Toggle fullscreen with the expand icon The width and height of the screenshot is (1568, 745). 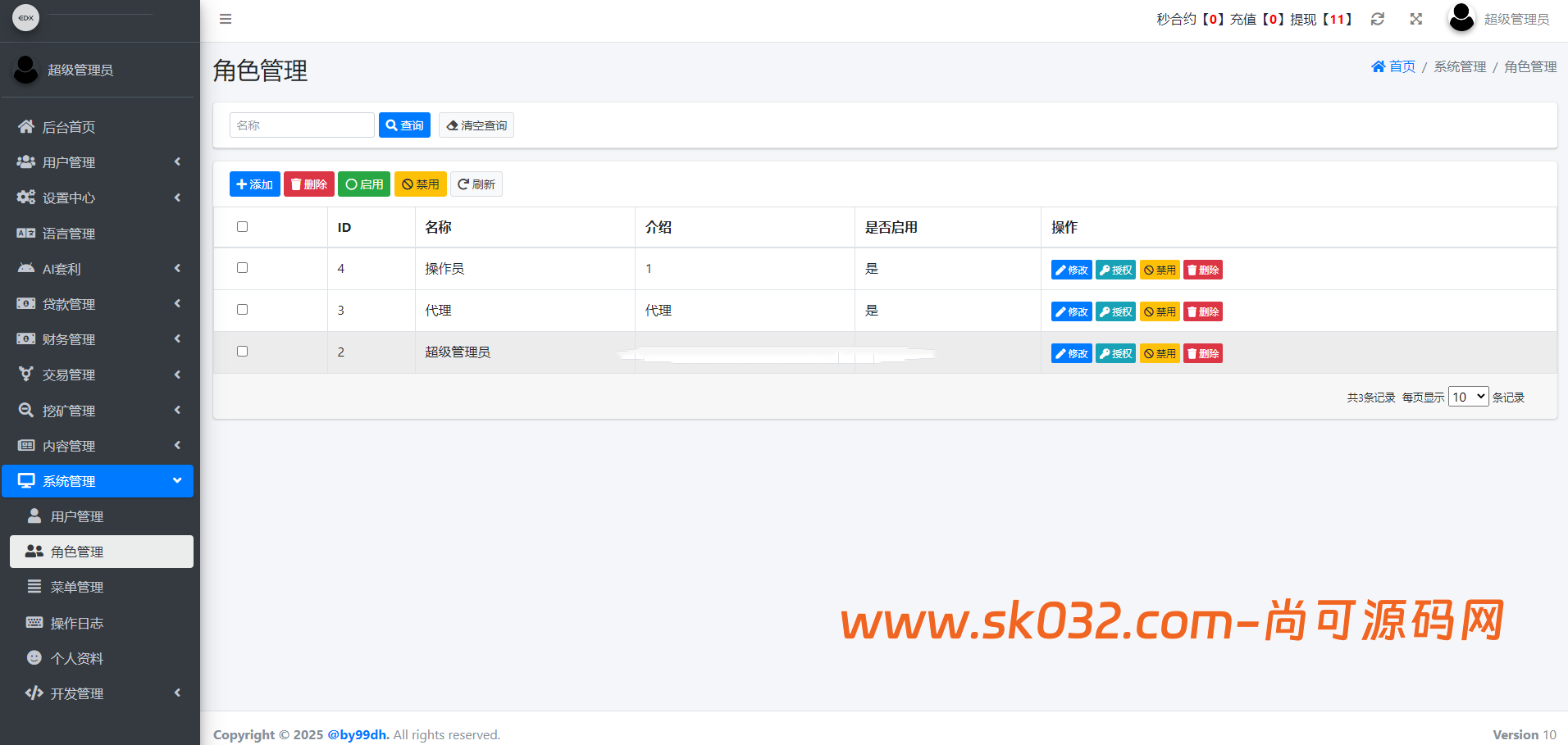tap(1416, 19)
